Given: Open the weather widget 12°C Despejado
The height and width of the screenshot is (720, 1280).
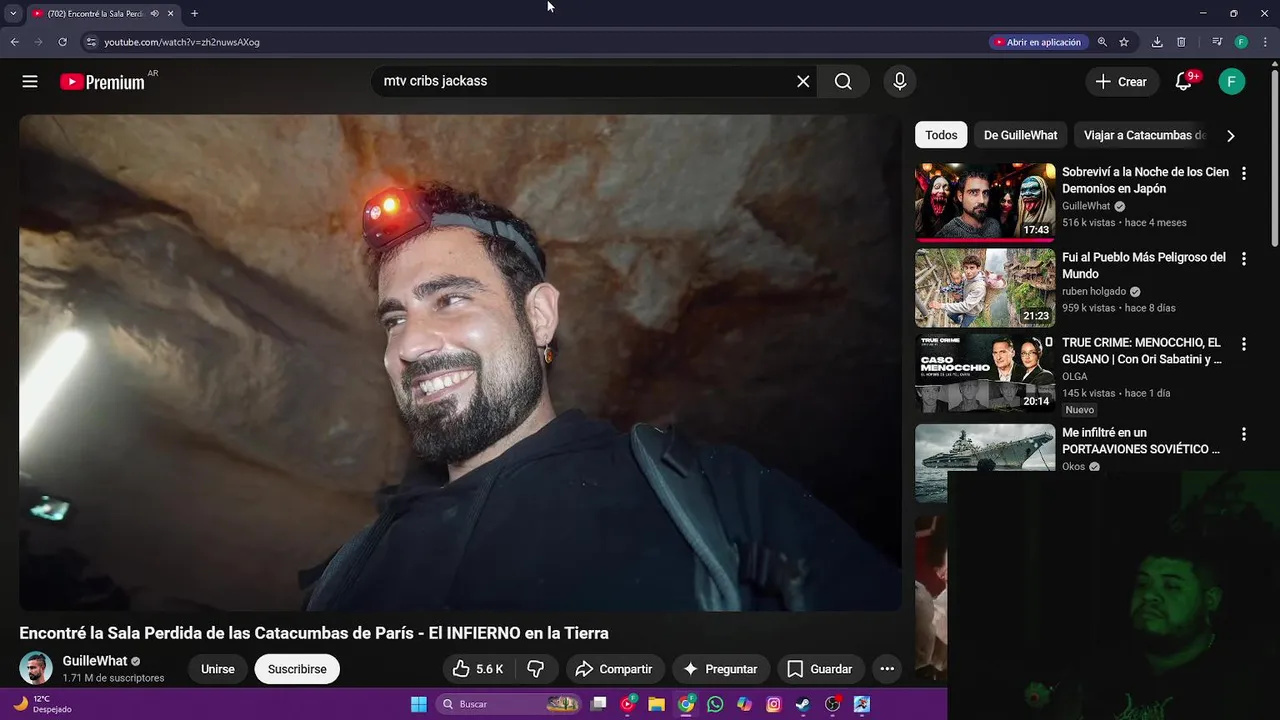Looking at the screenshot, I should pyautogui.click(x=42, y=704).
